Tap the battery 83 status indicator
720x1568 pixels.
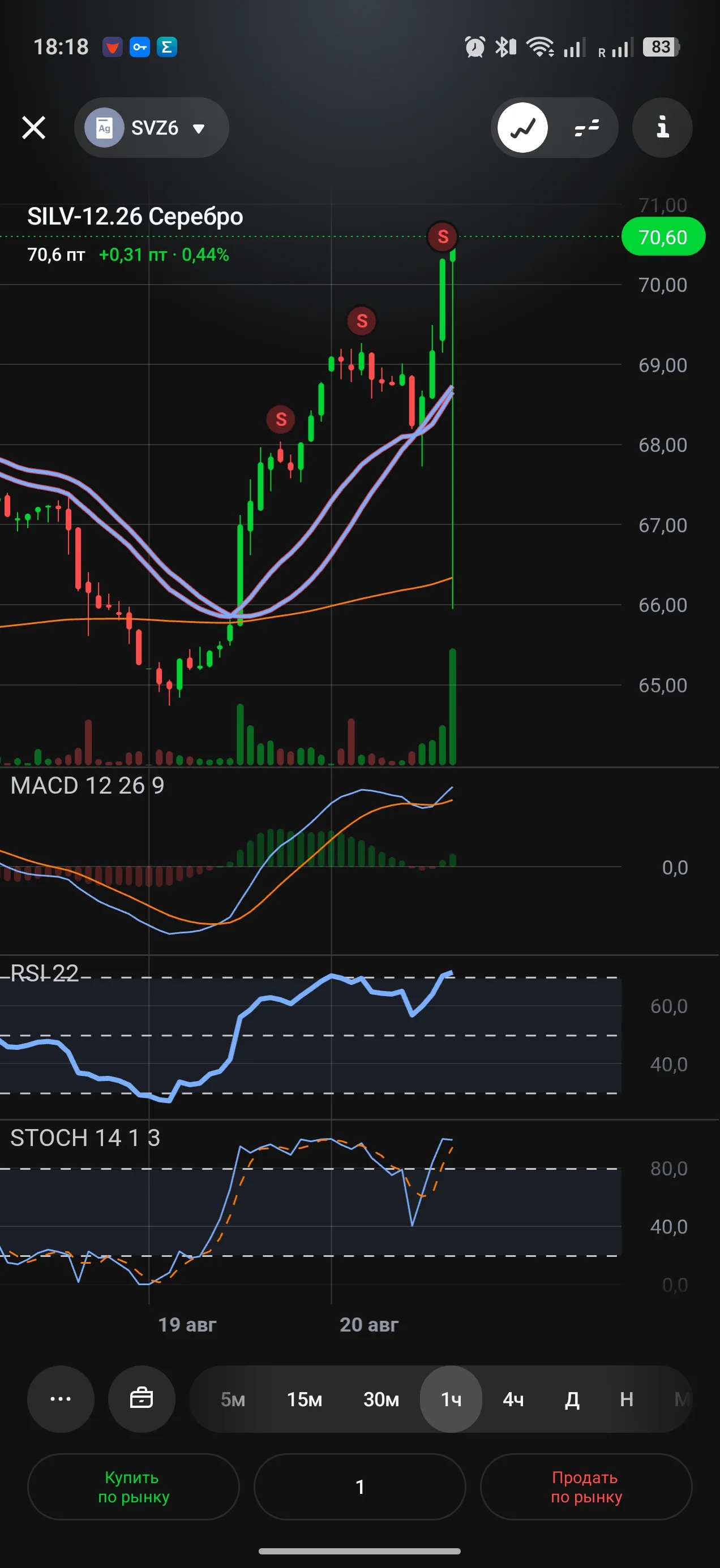(x=662, y=47)
